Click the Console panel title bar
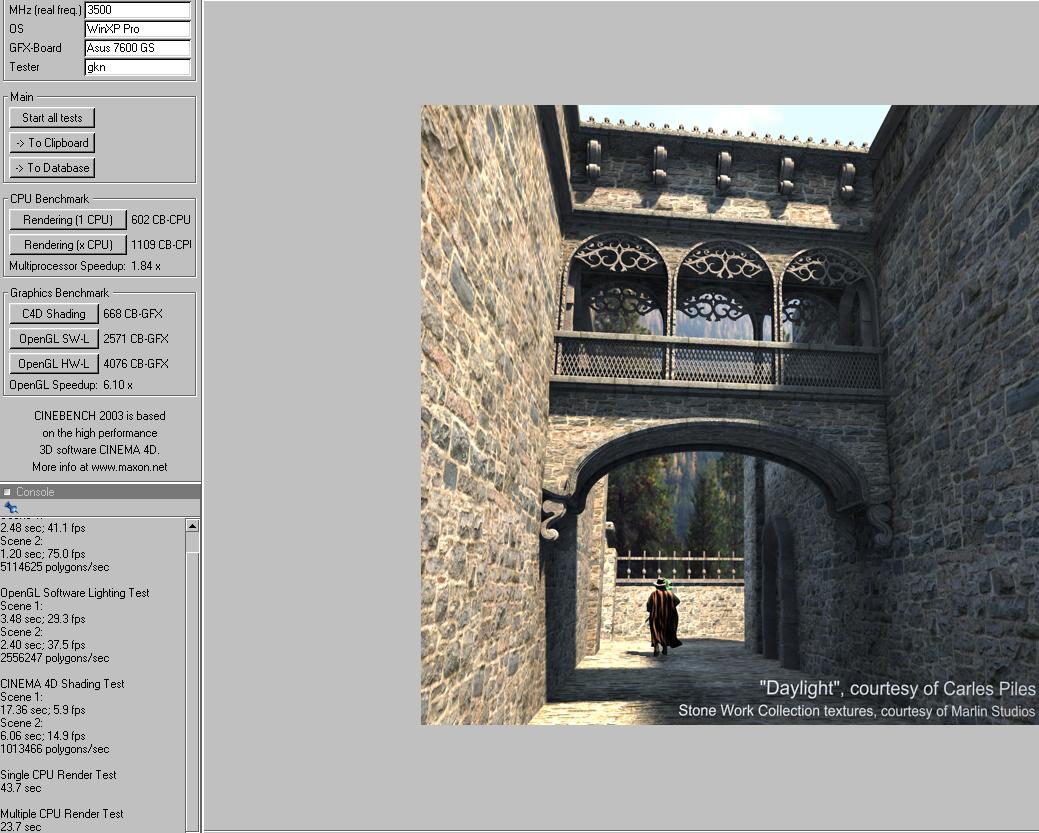1039x833 pixels. coord(100,492)
